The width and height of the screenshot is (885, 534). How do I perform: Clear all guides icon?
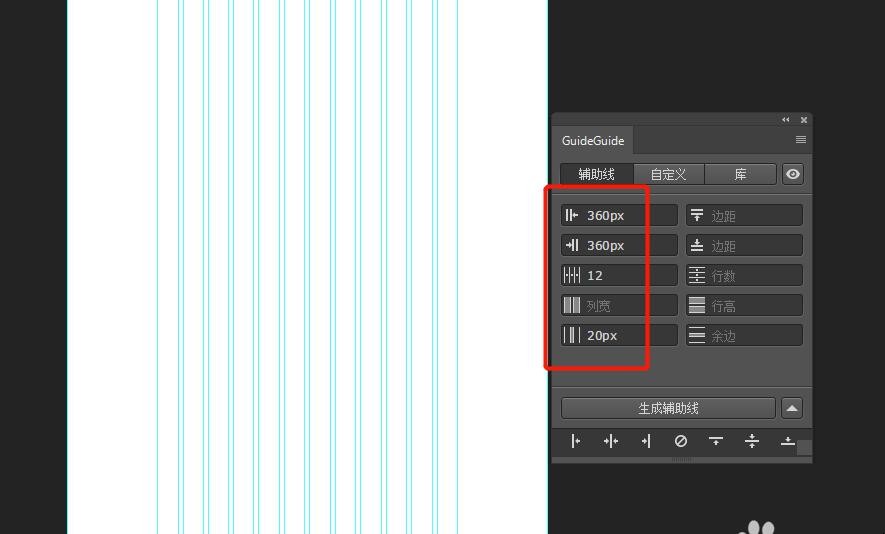click(x=681, y=441)
